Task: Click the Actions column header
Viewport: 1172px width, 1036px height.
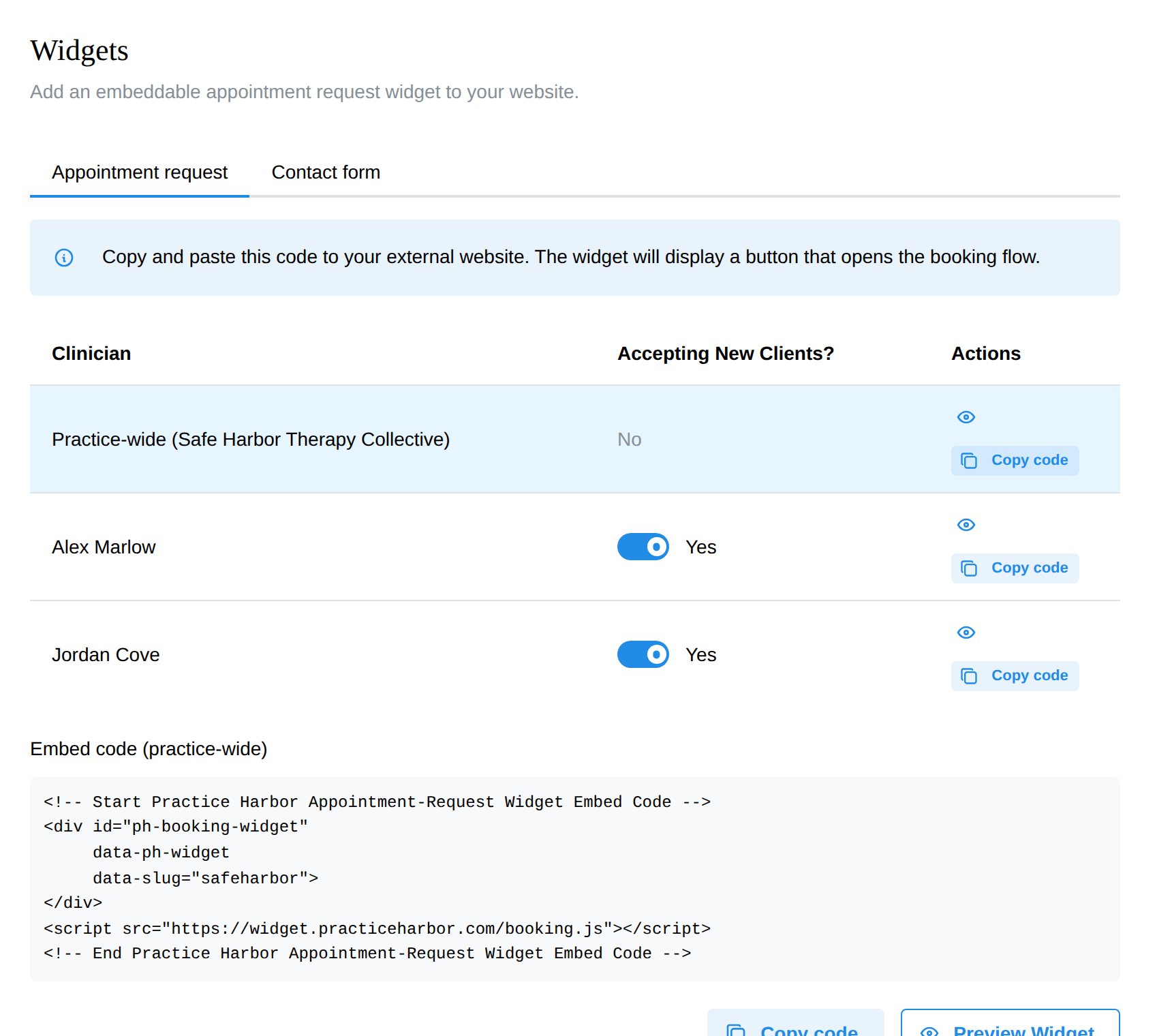Action: (x=986, y=354)
